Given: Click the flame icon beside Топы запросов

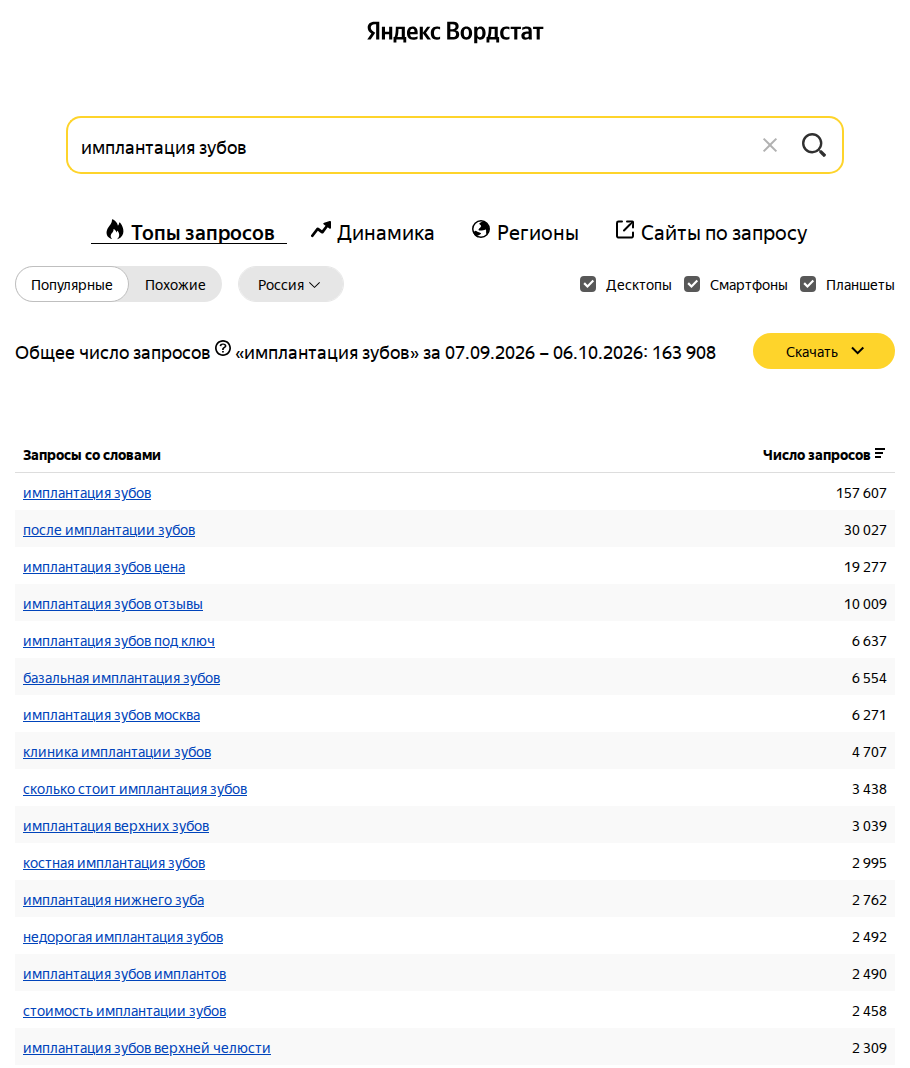Looking at the screenshot, I should pos(114,230).
